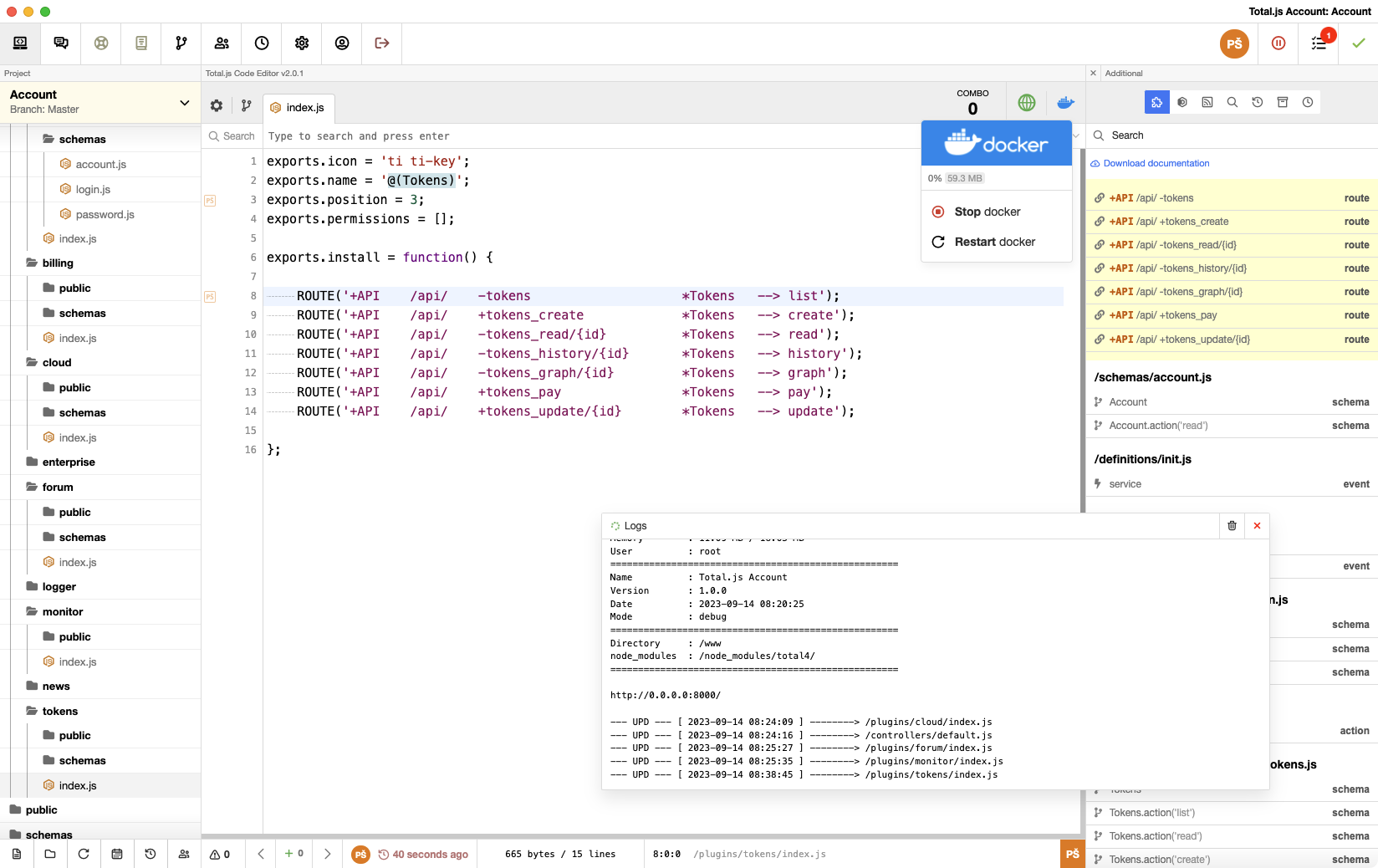Click the branch icon beside index.js tab
Viewport: 1378px width, 868px height.
(x=246, y=106)
